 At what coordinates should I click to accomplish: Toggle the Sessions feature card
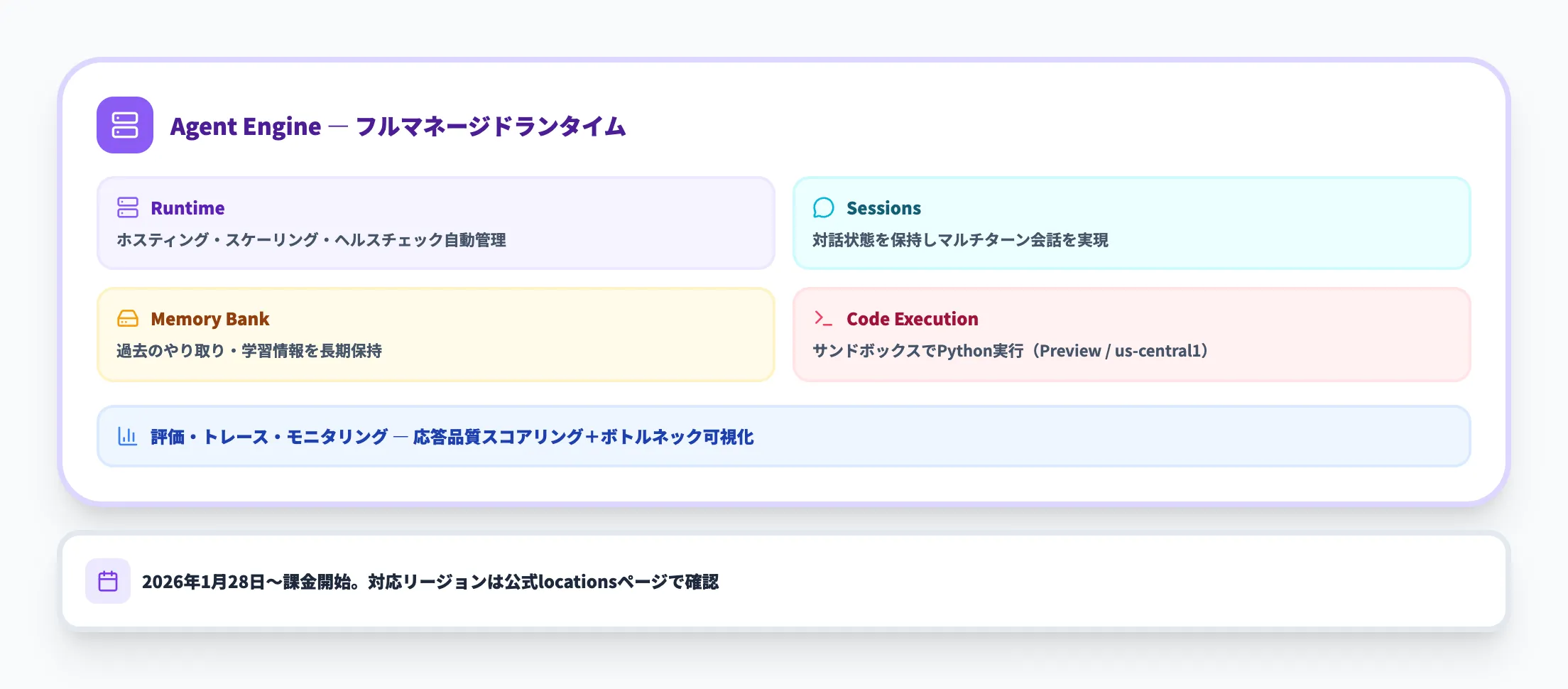(x=1133, y=223)
